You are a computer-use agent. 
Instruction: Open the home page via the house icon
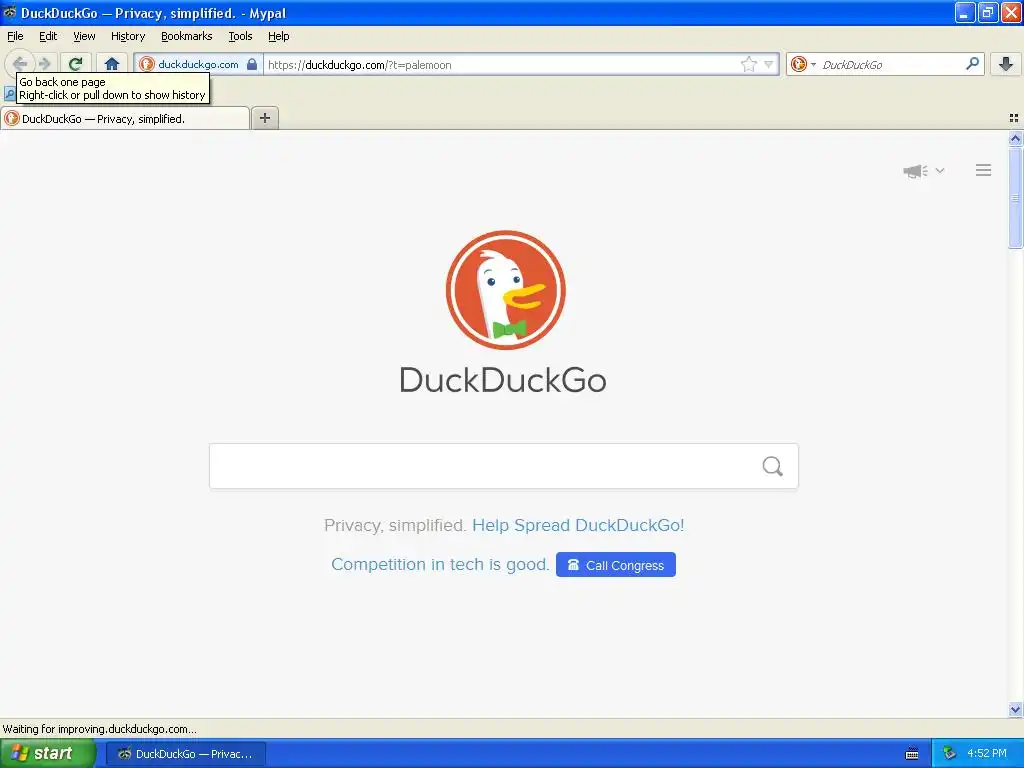point(112,63)
